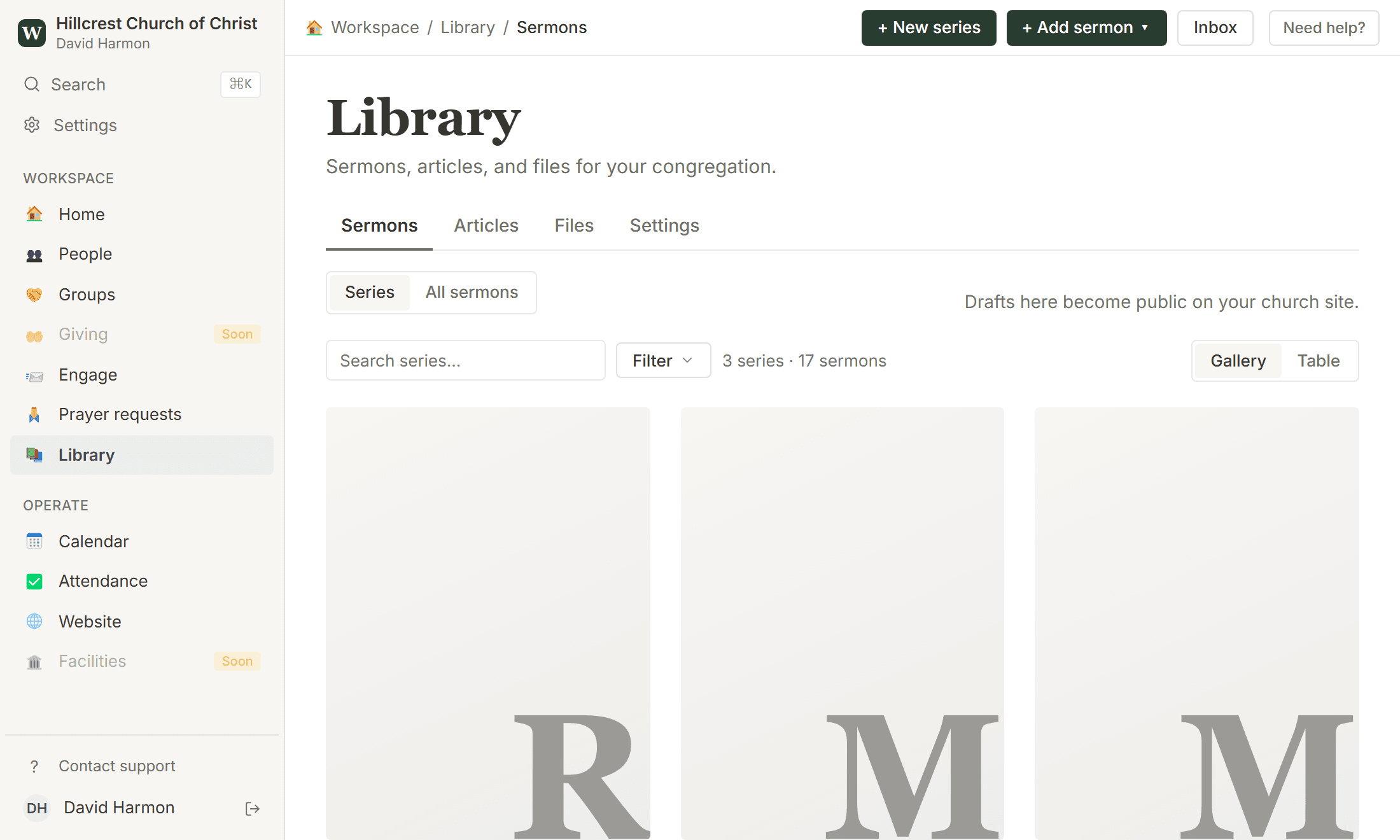Screen dimensions: 1400x840
Task: Open the Articles tab
Action: pyautogui.click(x=486, y=225)
